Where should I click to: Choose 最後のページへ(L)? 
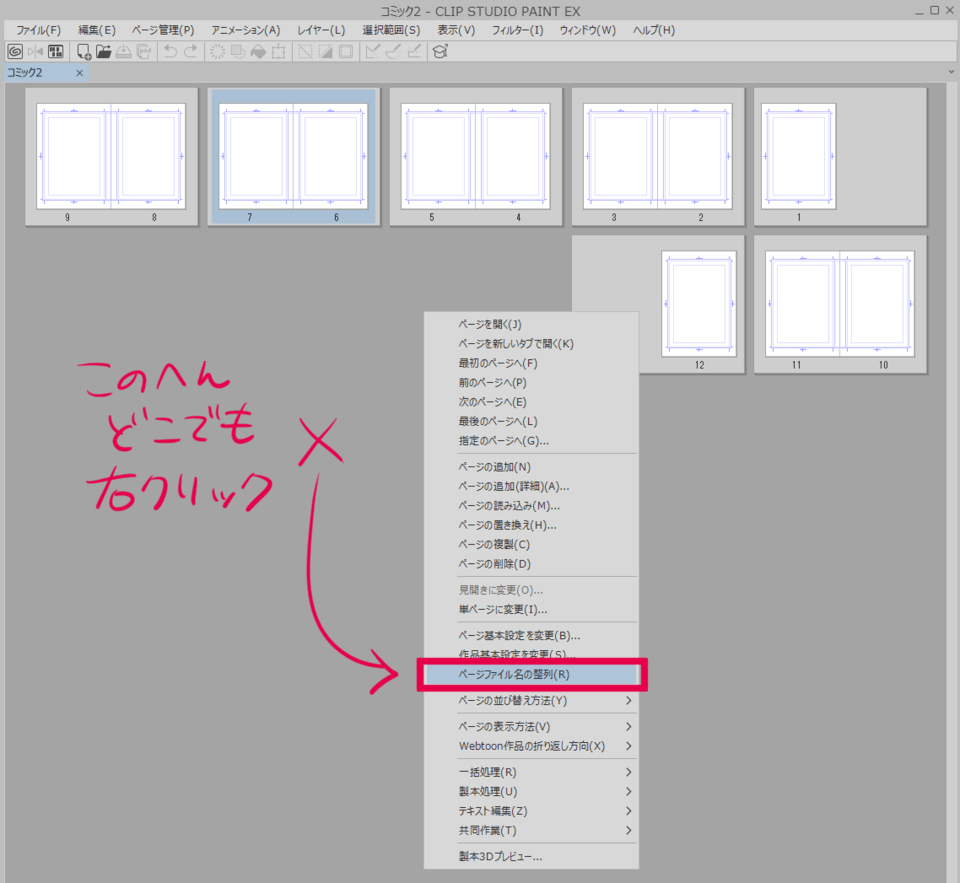point(531,422)
